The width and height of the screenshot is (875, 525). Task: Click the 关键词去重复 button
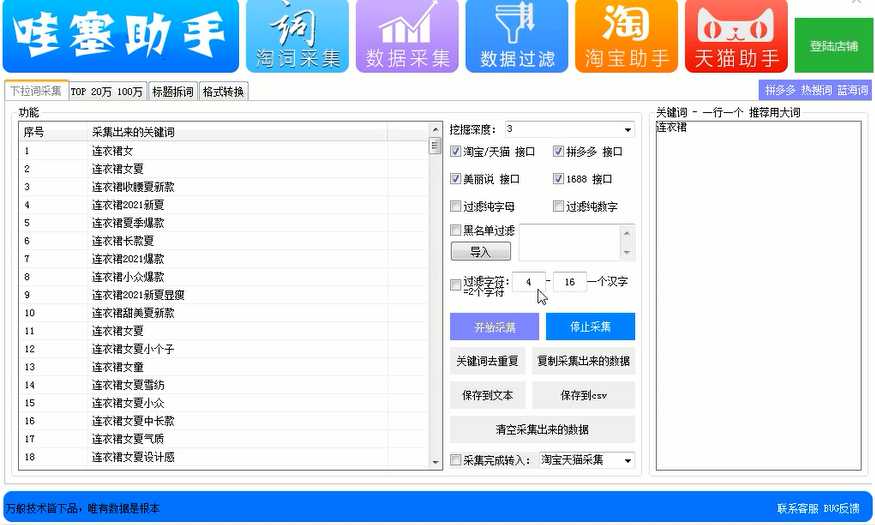tap(487, 361)
